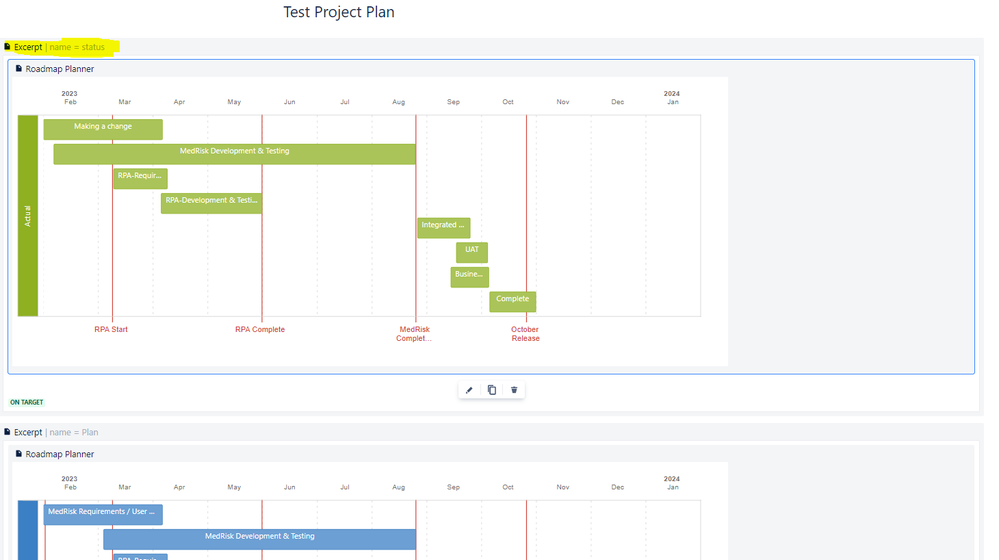Image resolution: width=999 pixels, height=560 pixels.
Task: Click the 'Test Project Plan' page title
Action: [339, 12]
